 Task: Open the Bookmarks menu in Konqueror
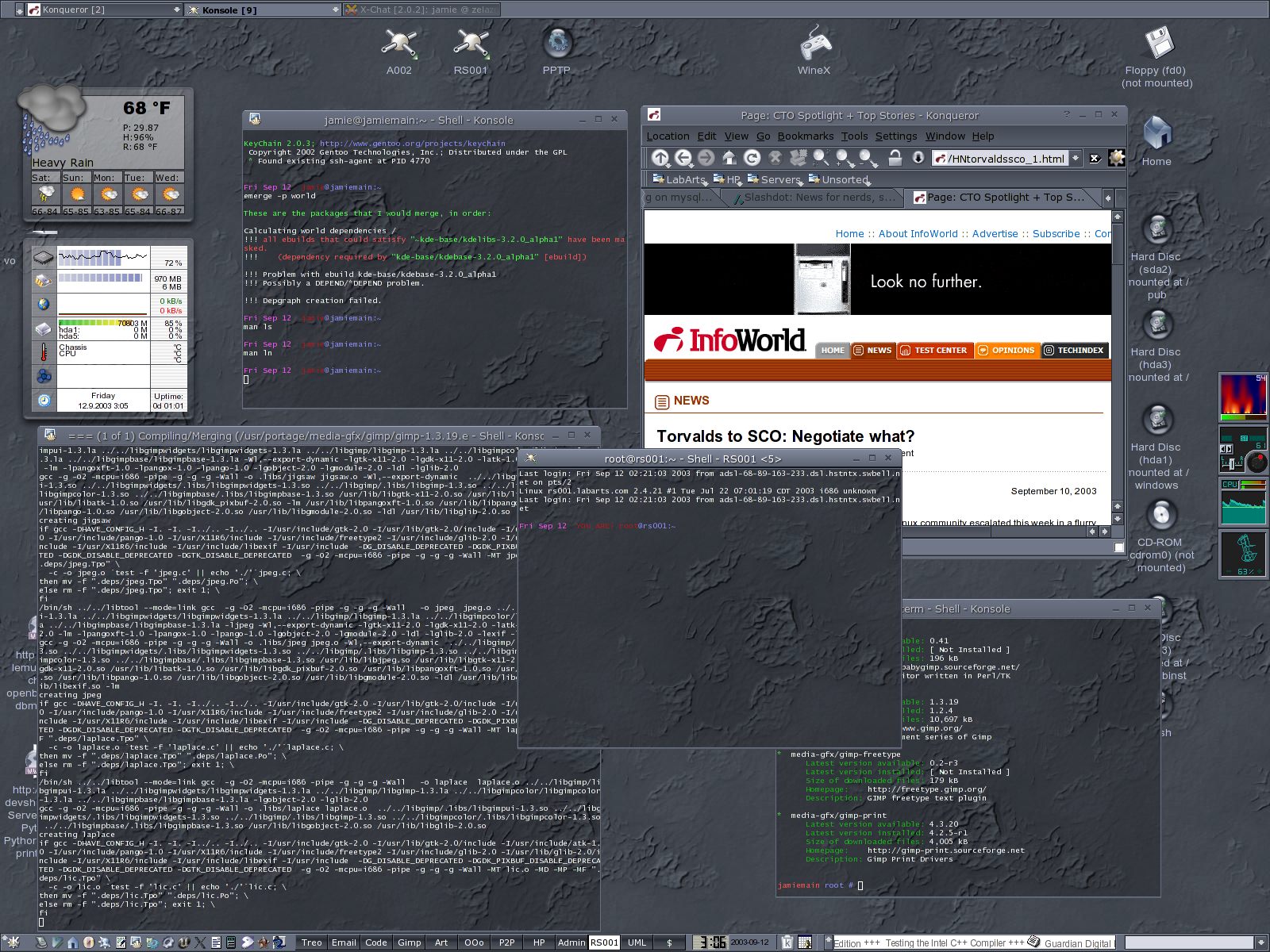805,136
